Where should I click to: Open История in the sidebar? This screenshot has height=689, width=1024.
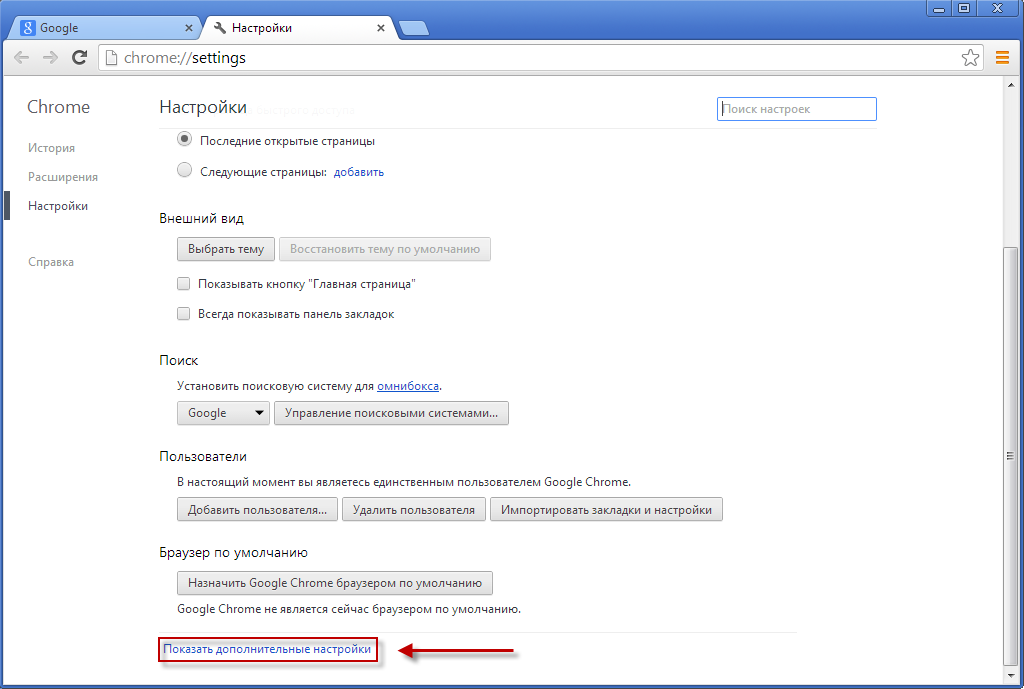tap(51, 148)
